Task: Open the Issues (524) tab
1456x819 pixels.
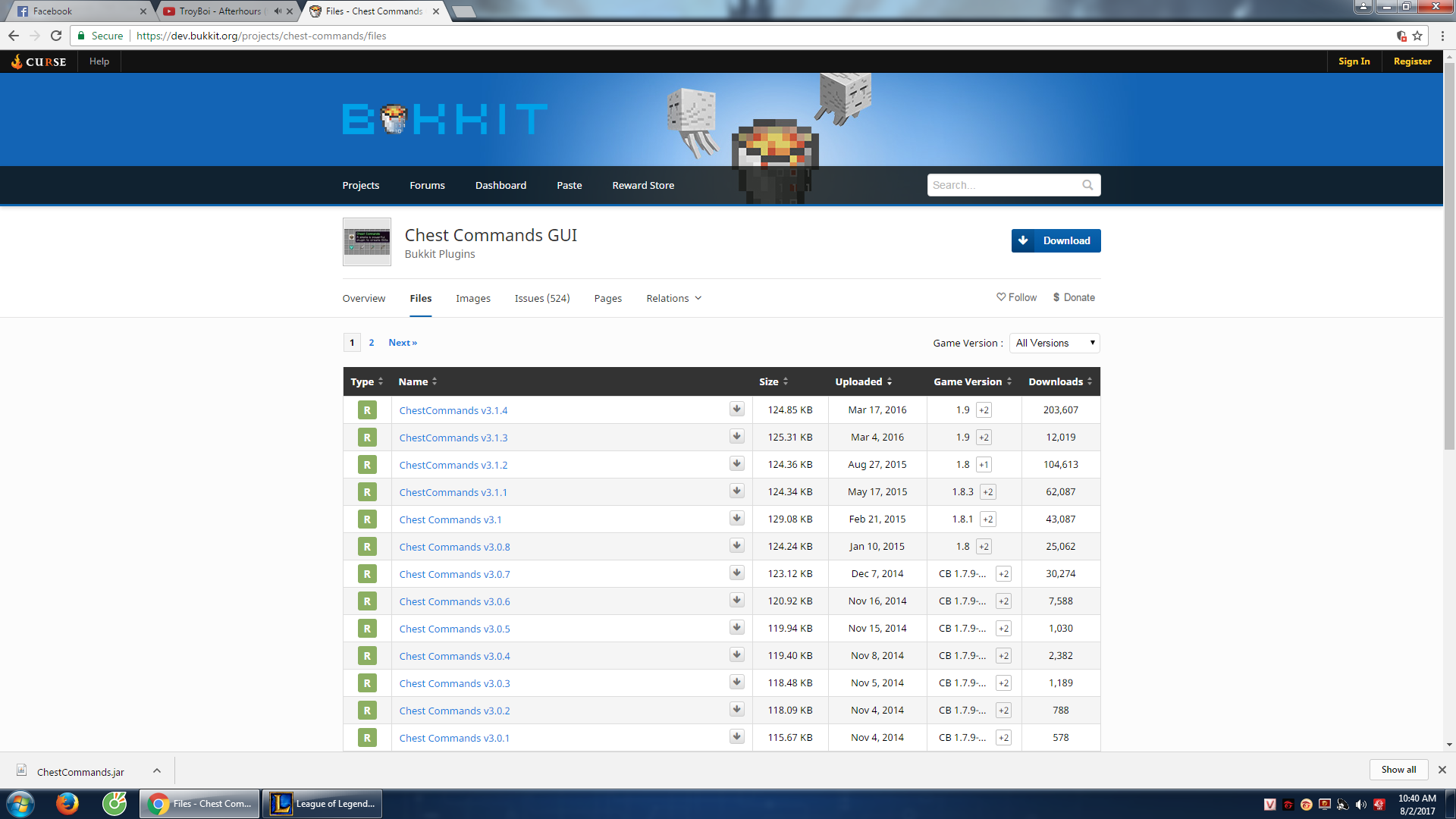Action: [x=541, y=298]
